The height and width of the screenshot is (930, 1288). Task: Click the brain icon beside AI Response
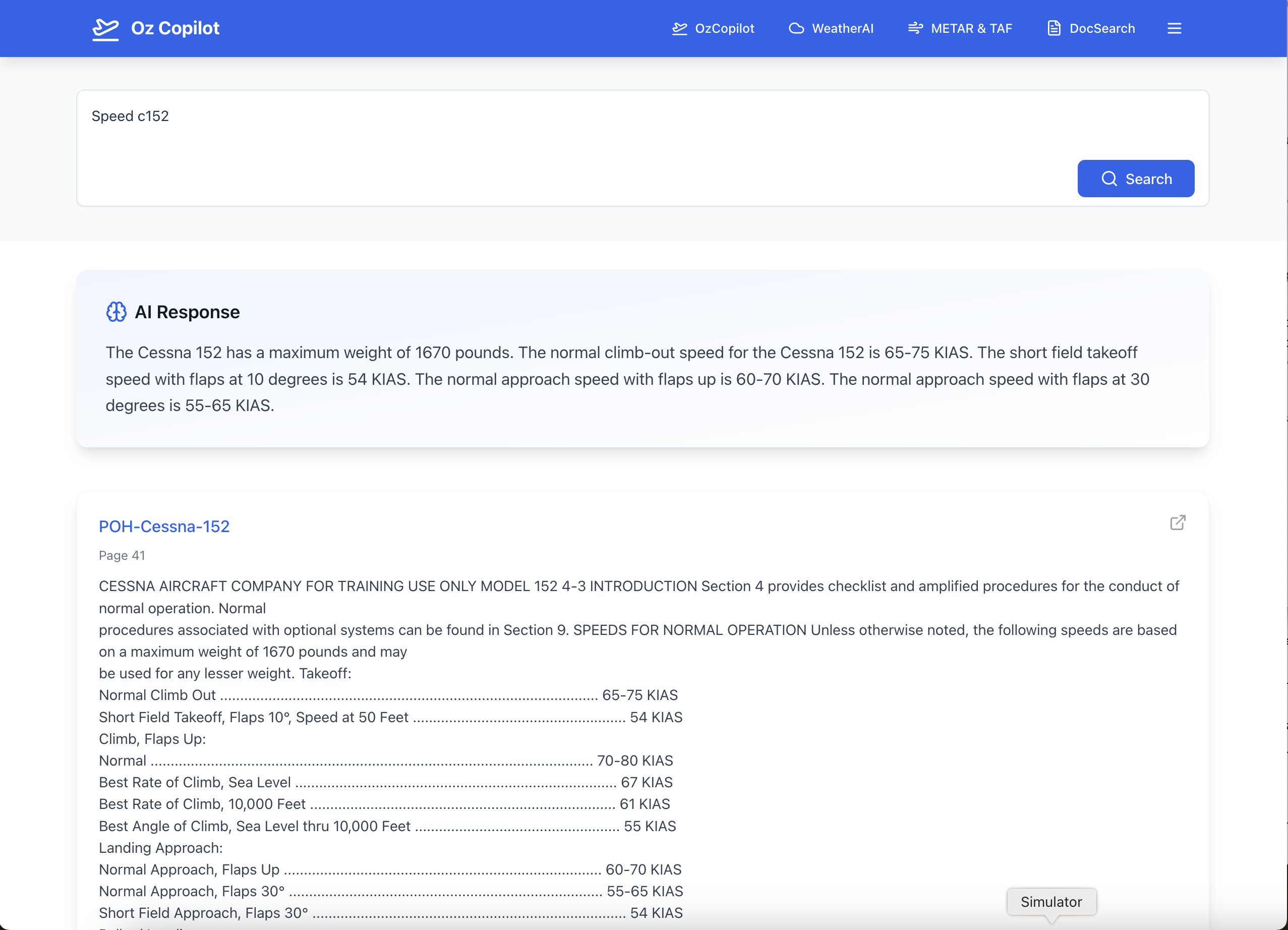click(116, 312)
